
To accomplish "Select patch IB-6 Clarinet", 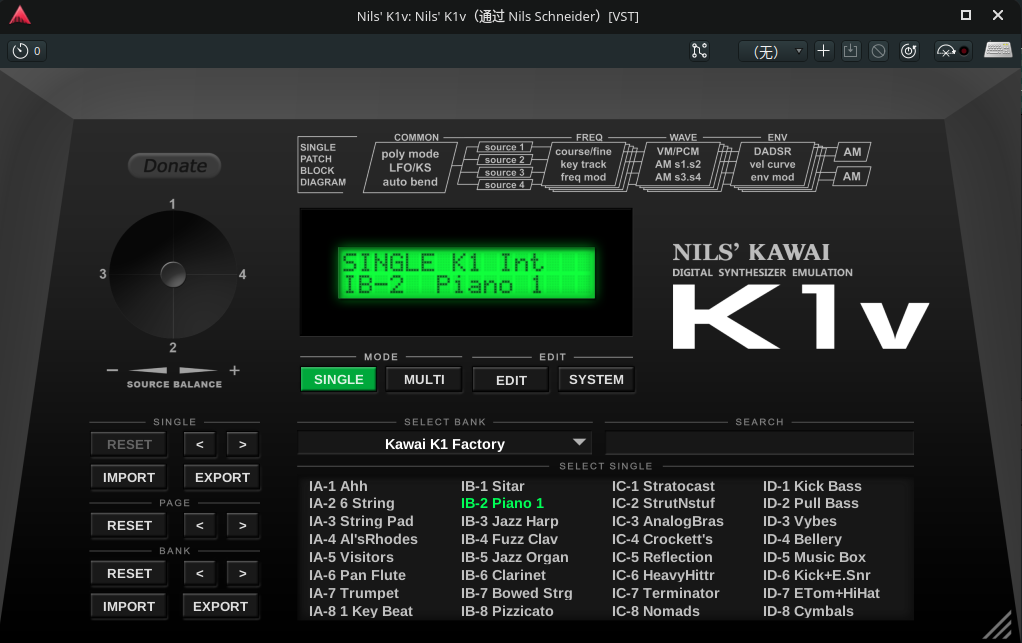I will tap(503, 575).
